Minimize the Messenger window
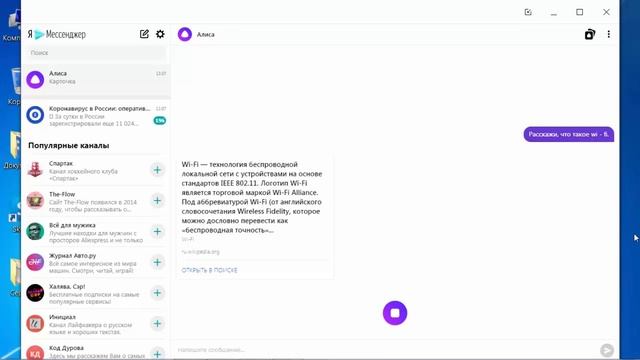Image resolution: width=640 pixels, height=360 pixels. click(x=554, y=13)
